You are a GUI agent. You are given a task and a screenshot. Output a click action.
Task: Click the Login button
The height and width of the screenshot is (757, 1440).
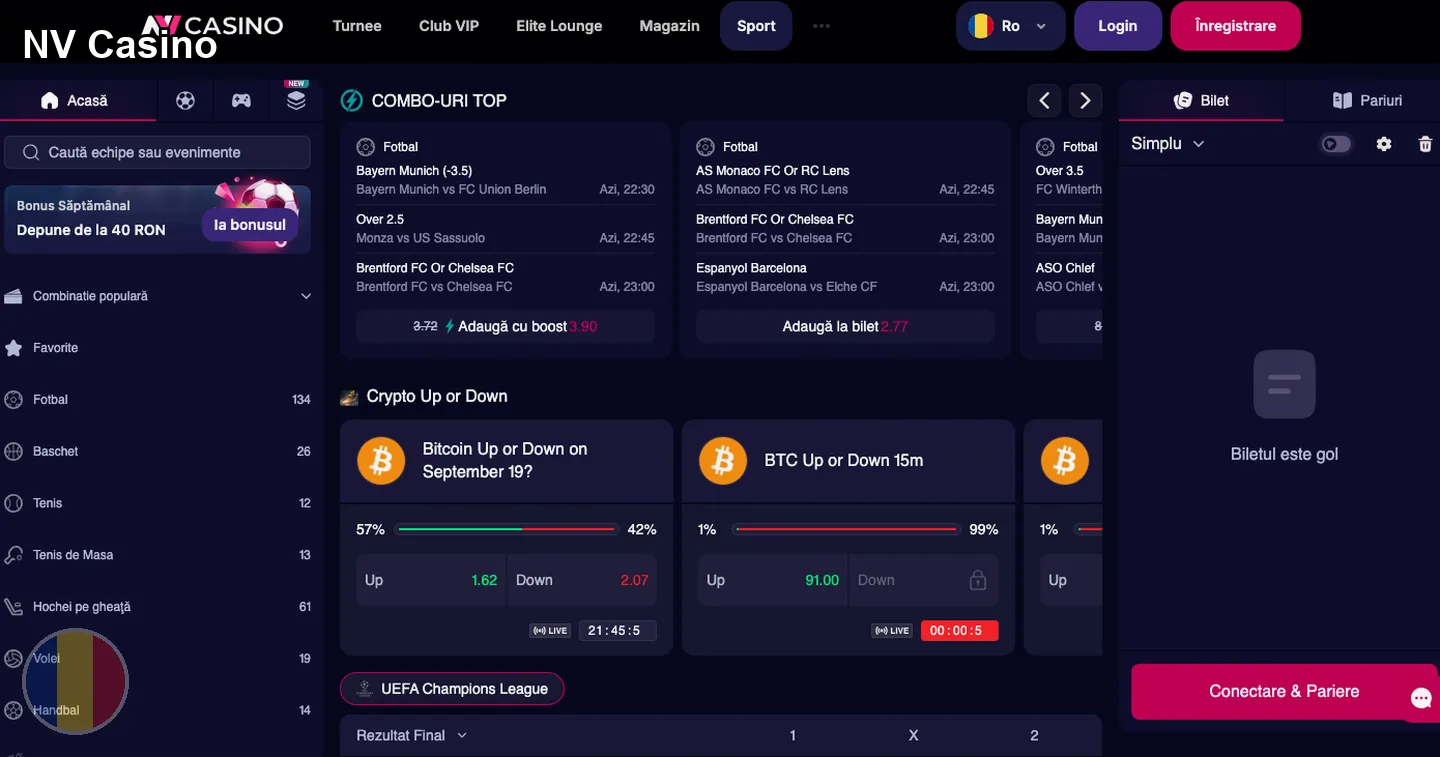1117,26
